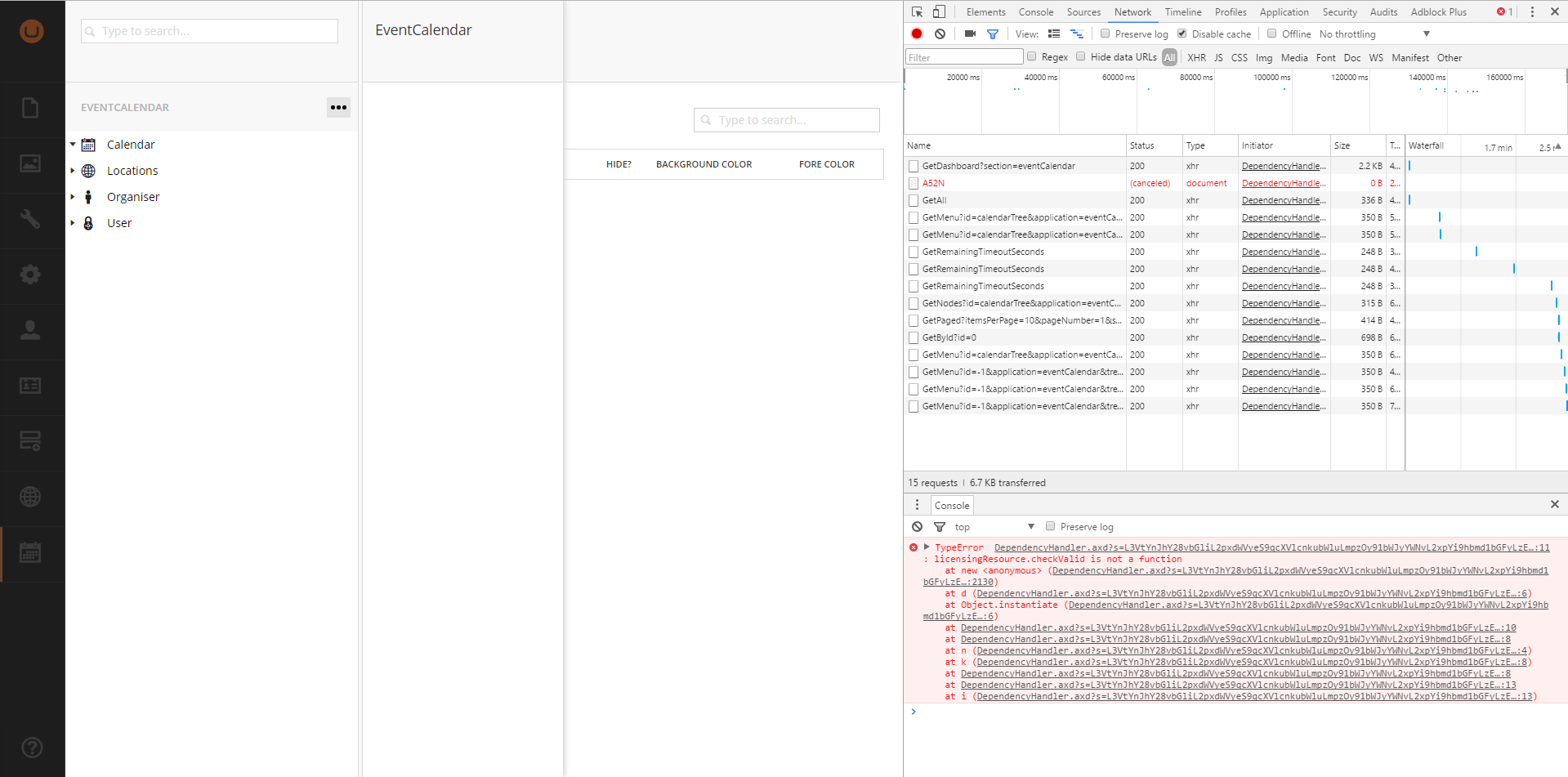Toggle DevTools device toolbar icon
The width and height of the screenshot is (1568, 777).
939,11
